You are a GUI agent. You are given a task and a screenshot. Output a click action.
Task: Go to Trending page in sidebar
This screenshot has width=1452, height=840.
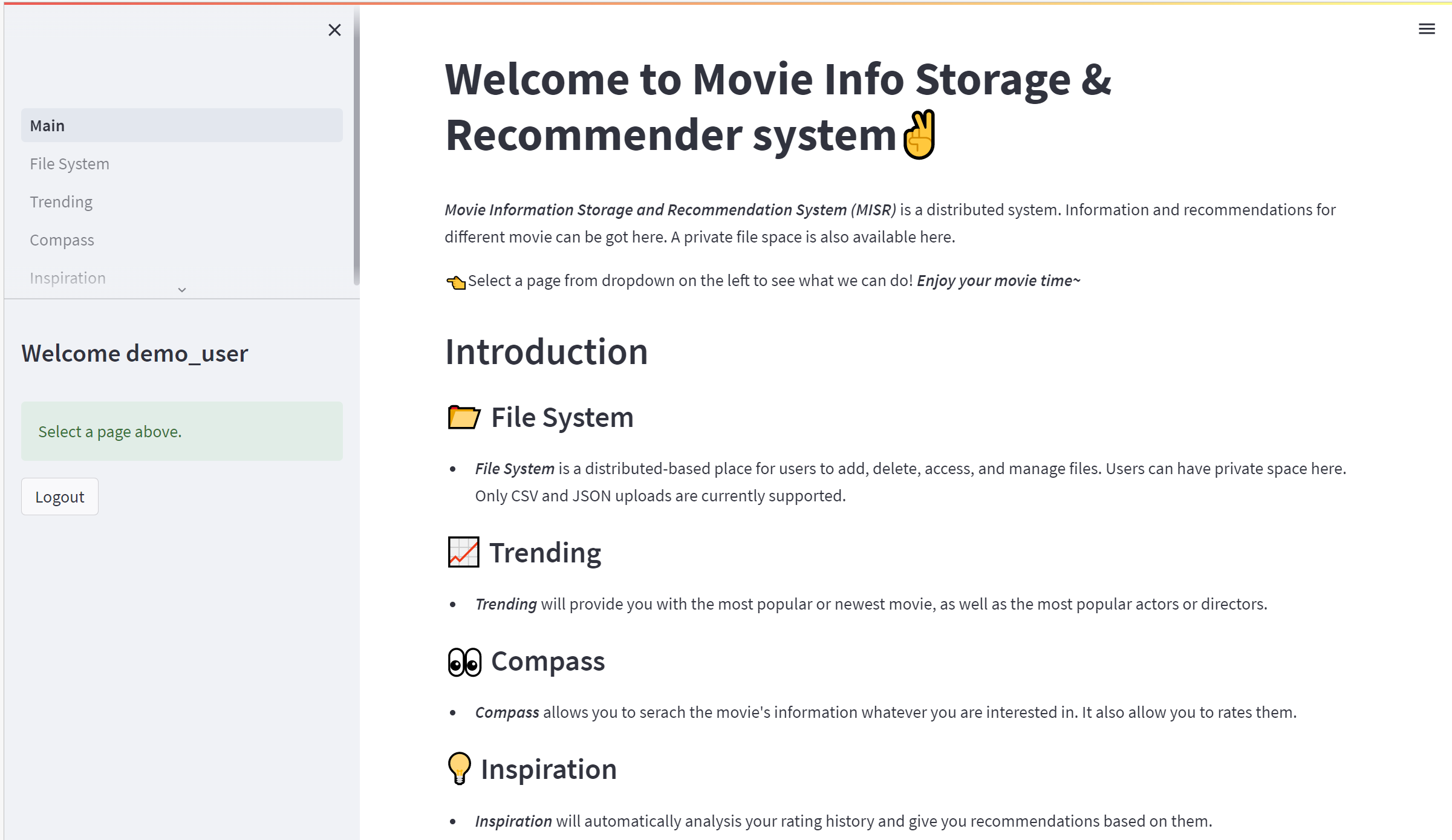[61, 202]
